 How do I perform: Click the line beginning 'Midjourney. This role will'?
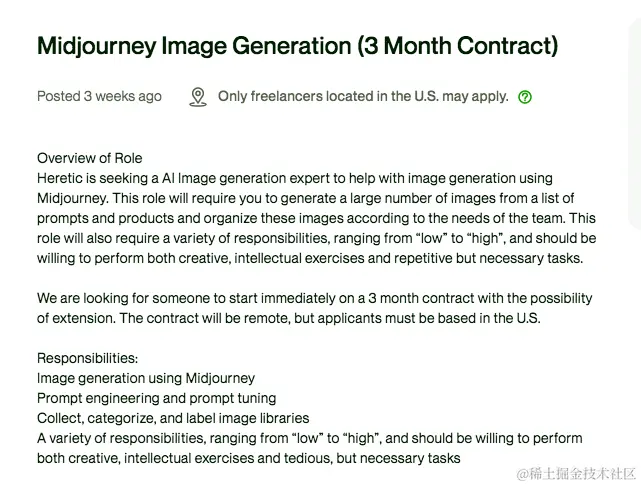pyautogui.click(x=305, y=198)
